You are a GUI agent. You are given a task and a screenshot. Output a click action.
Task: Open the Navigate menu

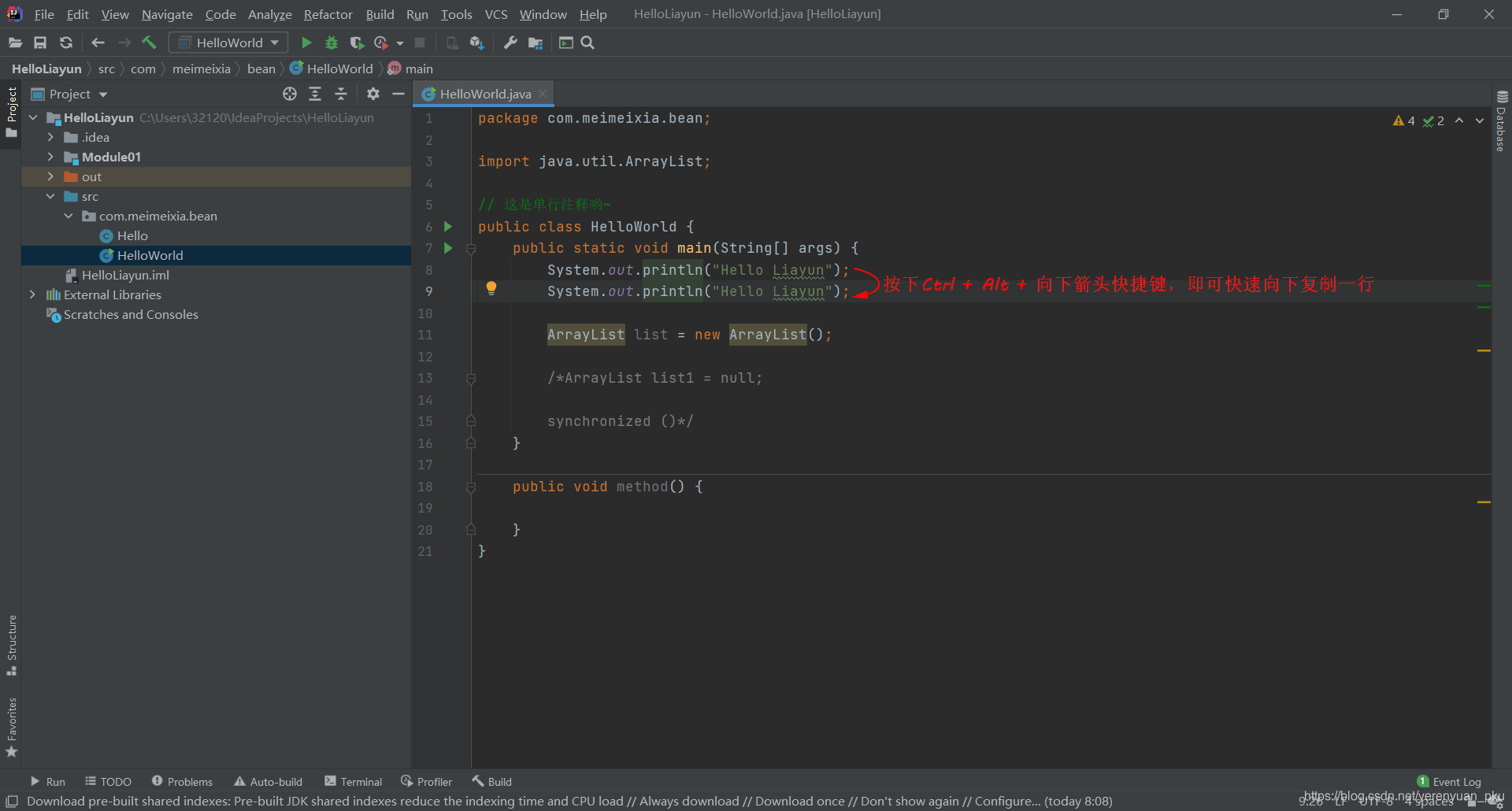pos(167,14)
